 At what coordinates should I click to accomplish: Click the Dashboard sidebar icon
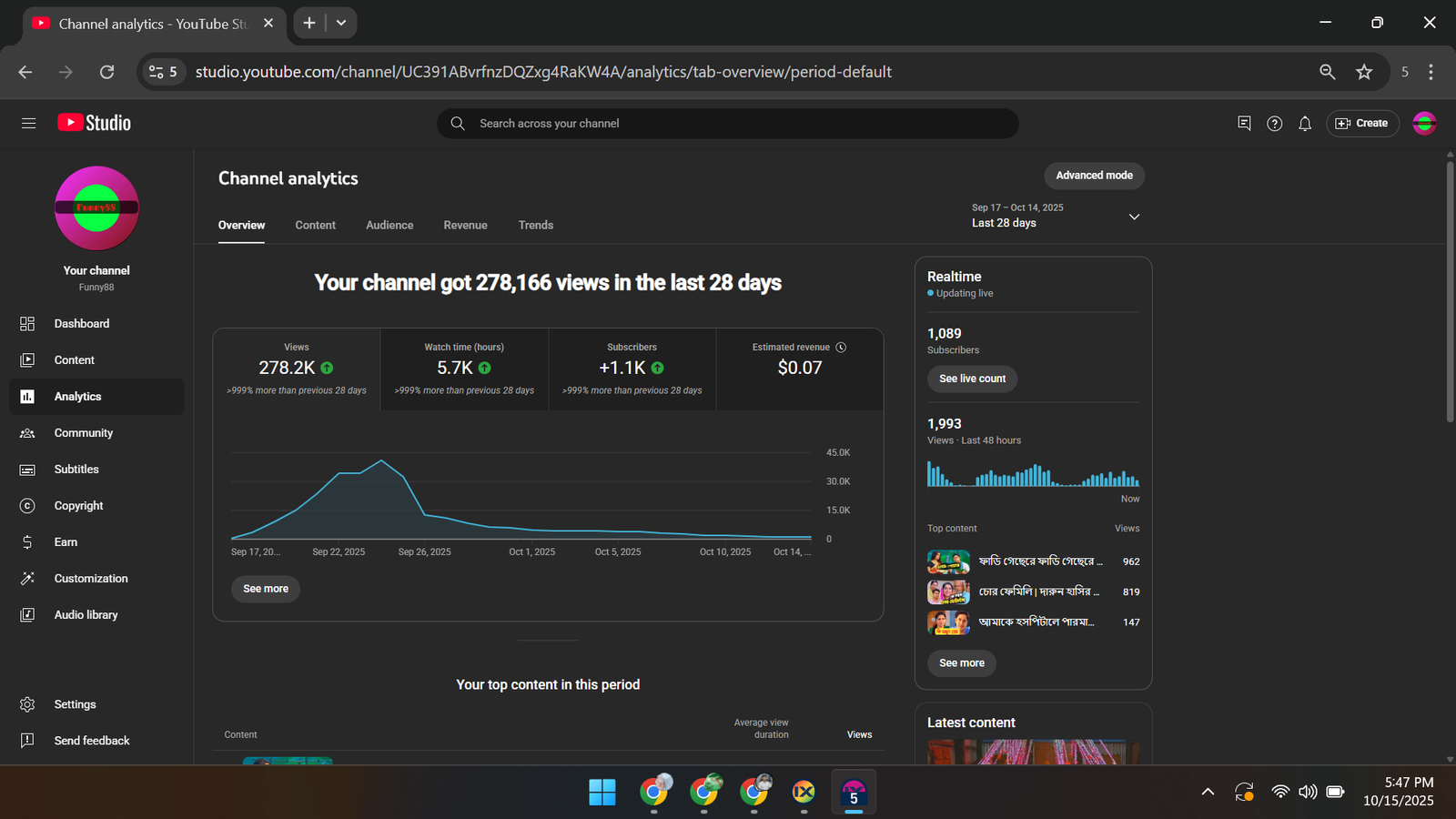[x=27, y=324]
